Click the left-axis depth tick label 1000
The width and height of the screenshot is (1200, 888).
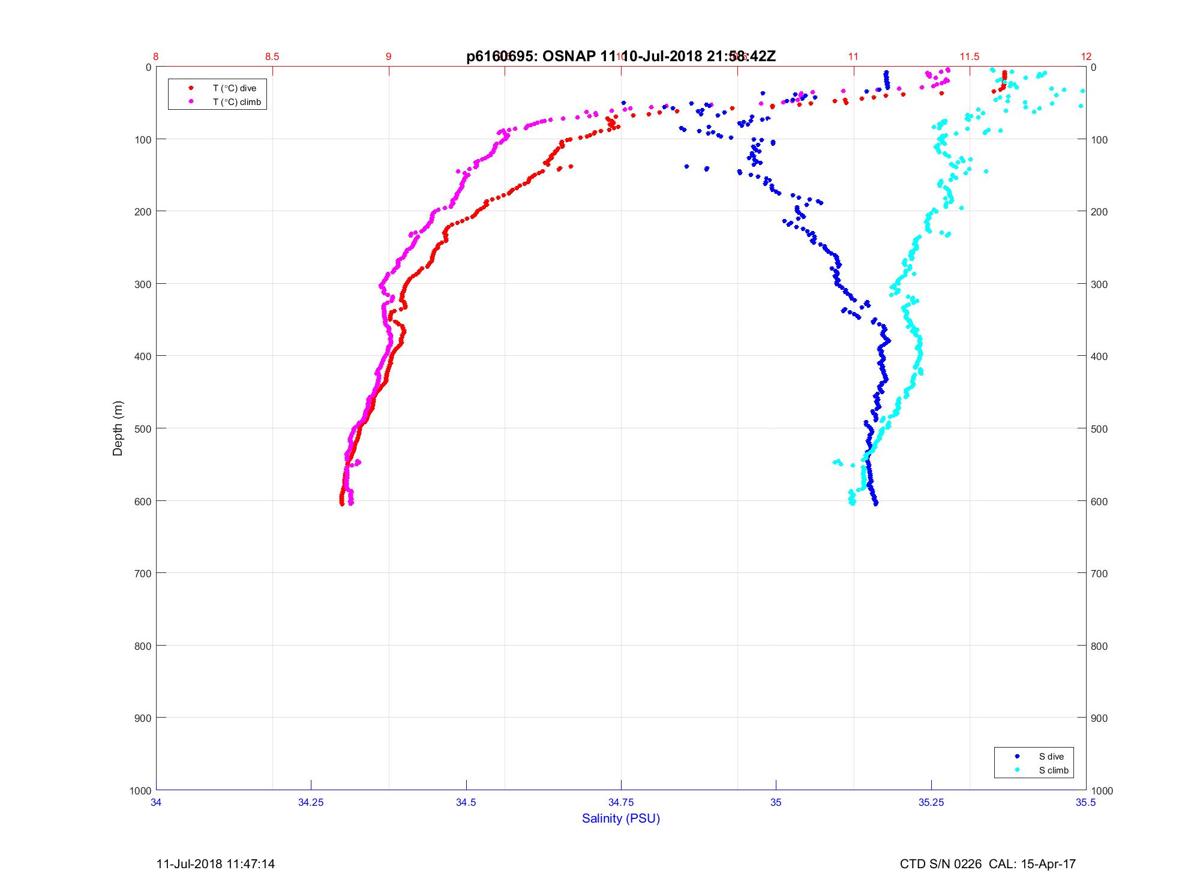click(139, 791)
